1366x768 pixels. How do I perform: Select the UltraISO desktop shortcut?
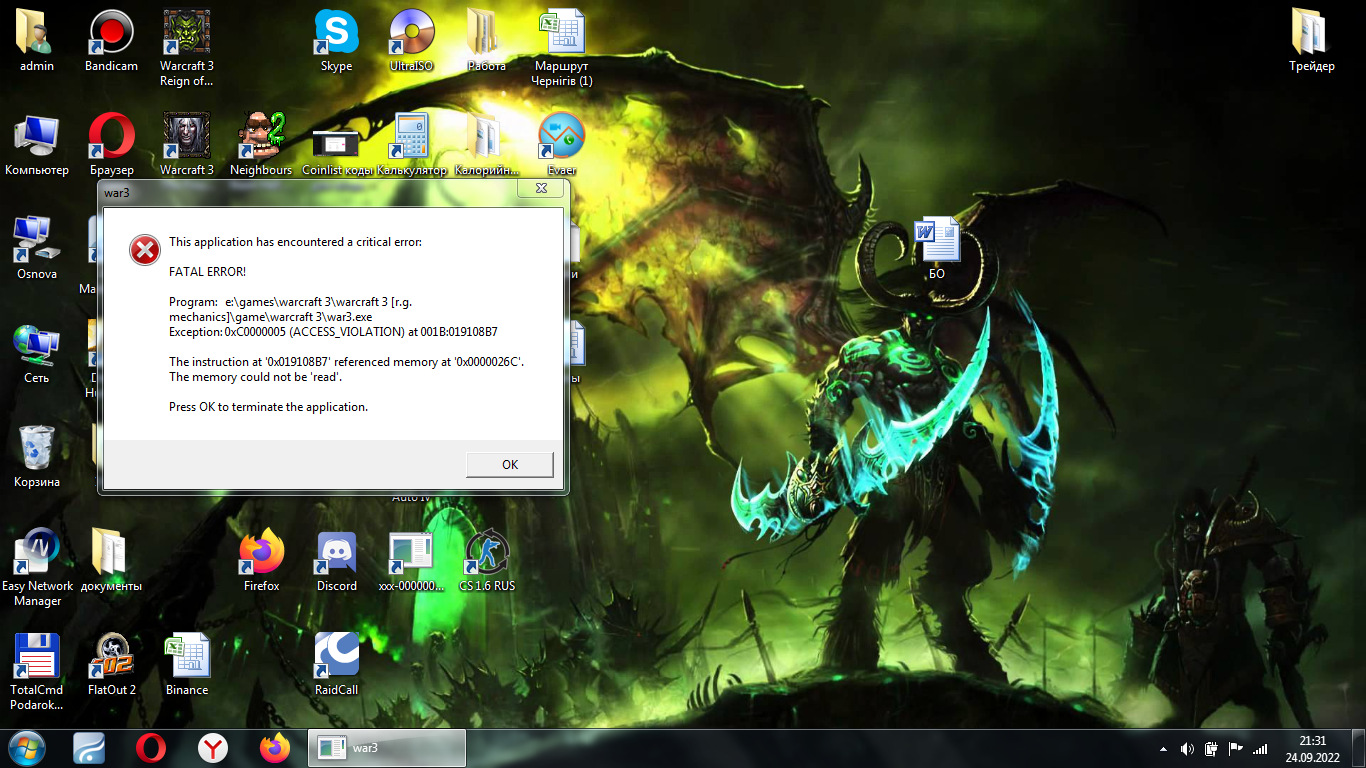(x=411, y=41)
